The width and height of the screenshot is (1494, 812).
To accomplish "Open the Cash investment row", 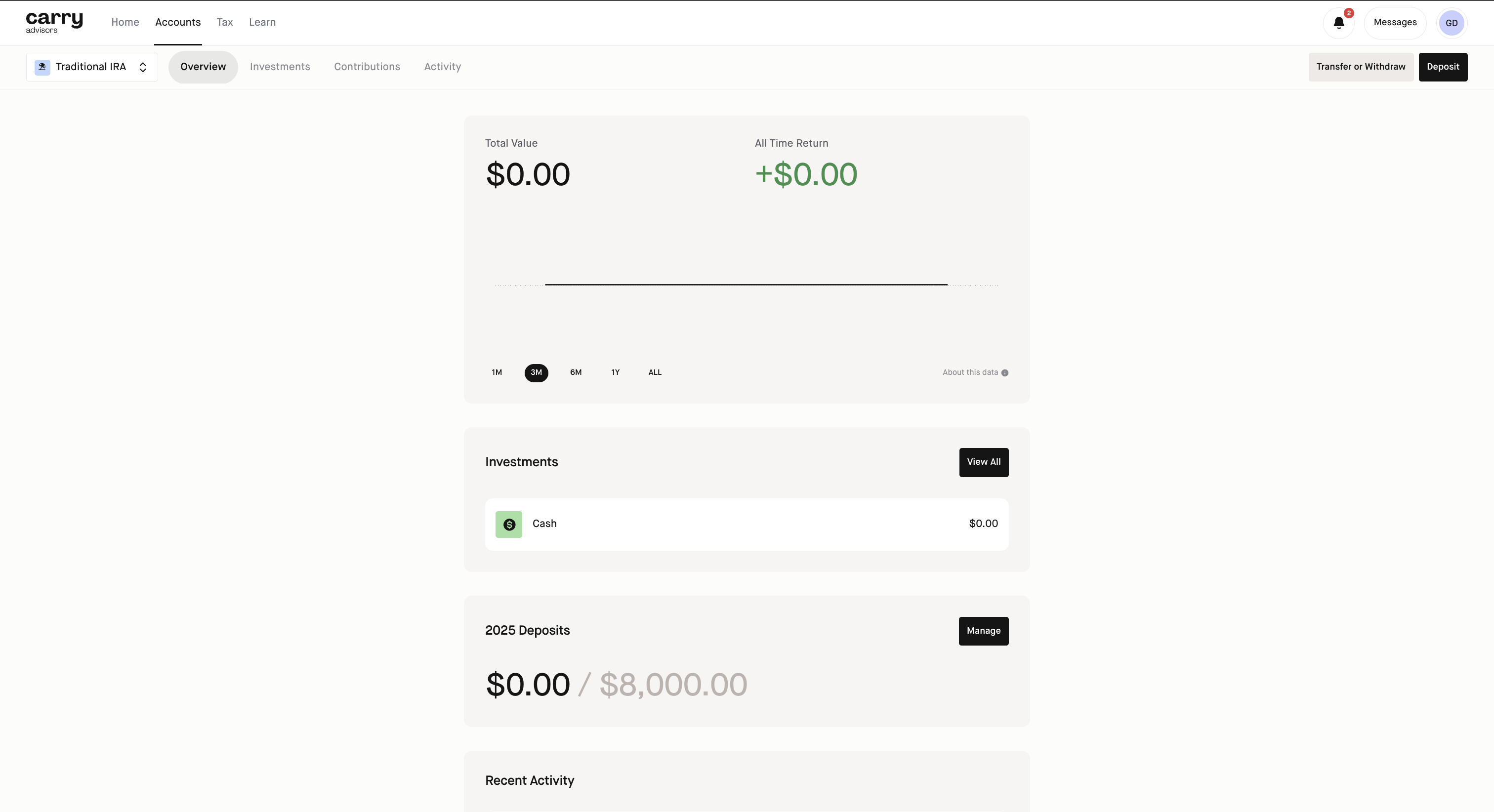I will coord(747,525).
